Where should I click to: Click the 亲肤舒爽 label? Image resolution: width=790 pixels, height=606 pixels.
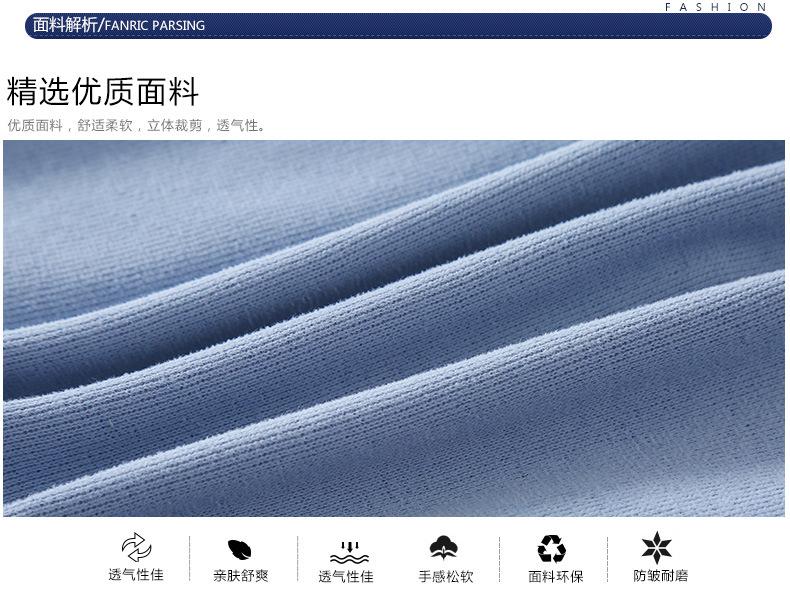(x=240, y=576)
